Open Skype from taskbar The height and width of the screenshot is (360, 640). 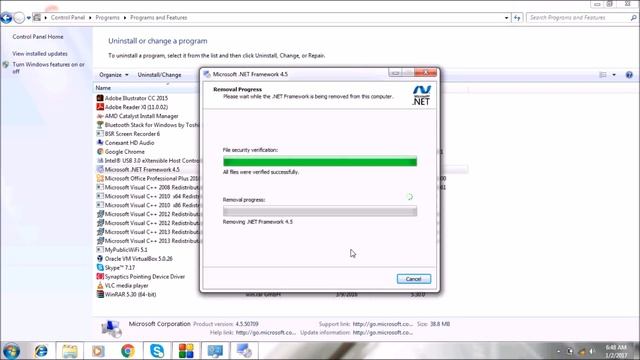(x=157, y=351)
